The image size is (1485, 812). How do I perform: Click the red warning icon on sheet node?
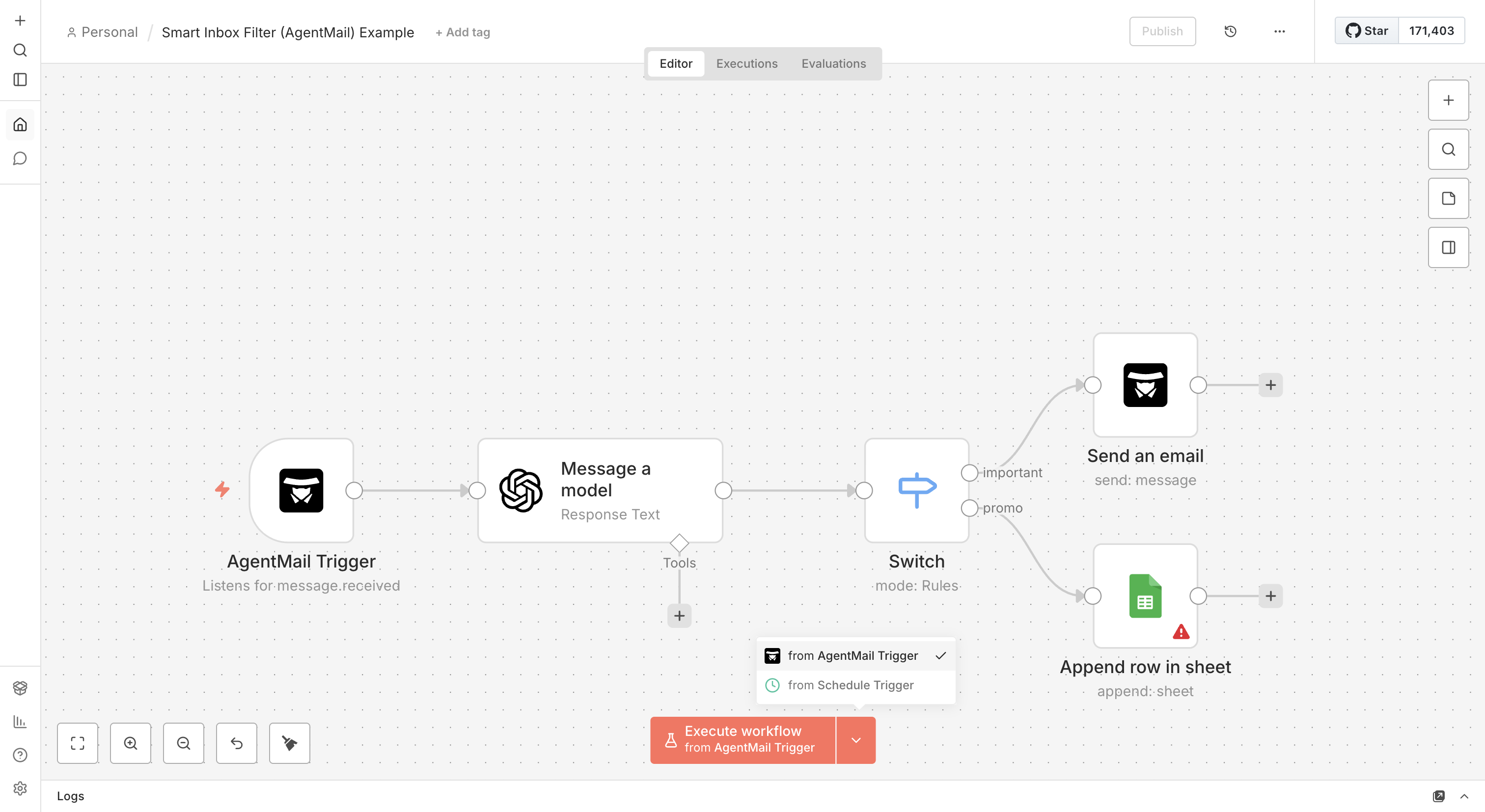1181,632
